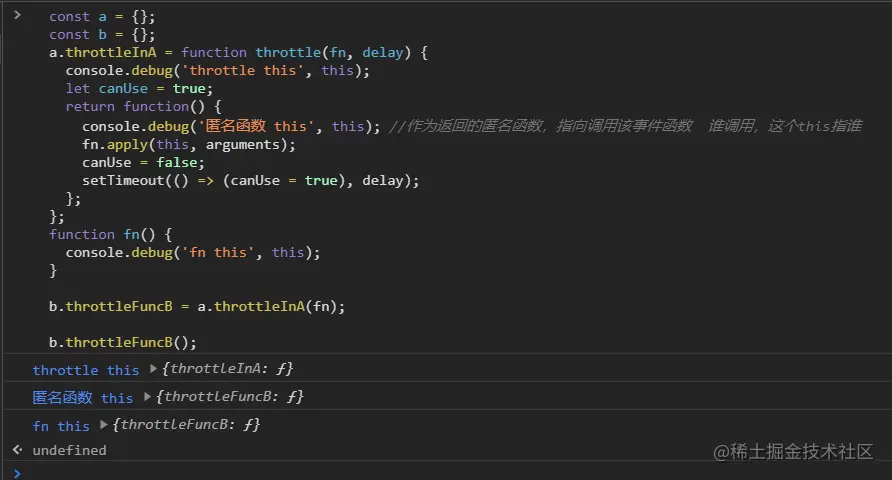Click the 'b.throttleFuncB();' call line
The width and height of the screenshot is (892, 480).
tap(123, 342)
